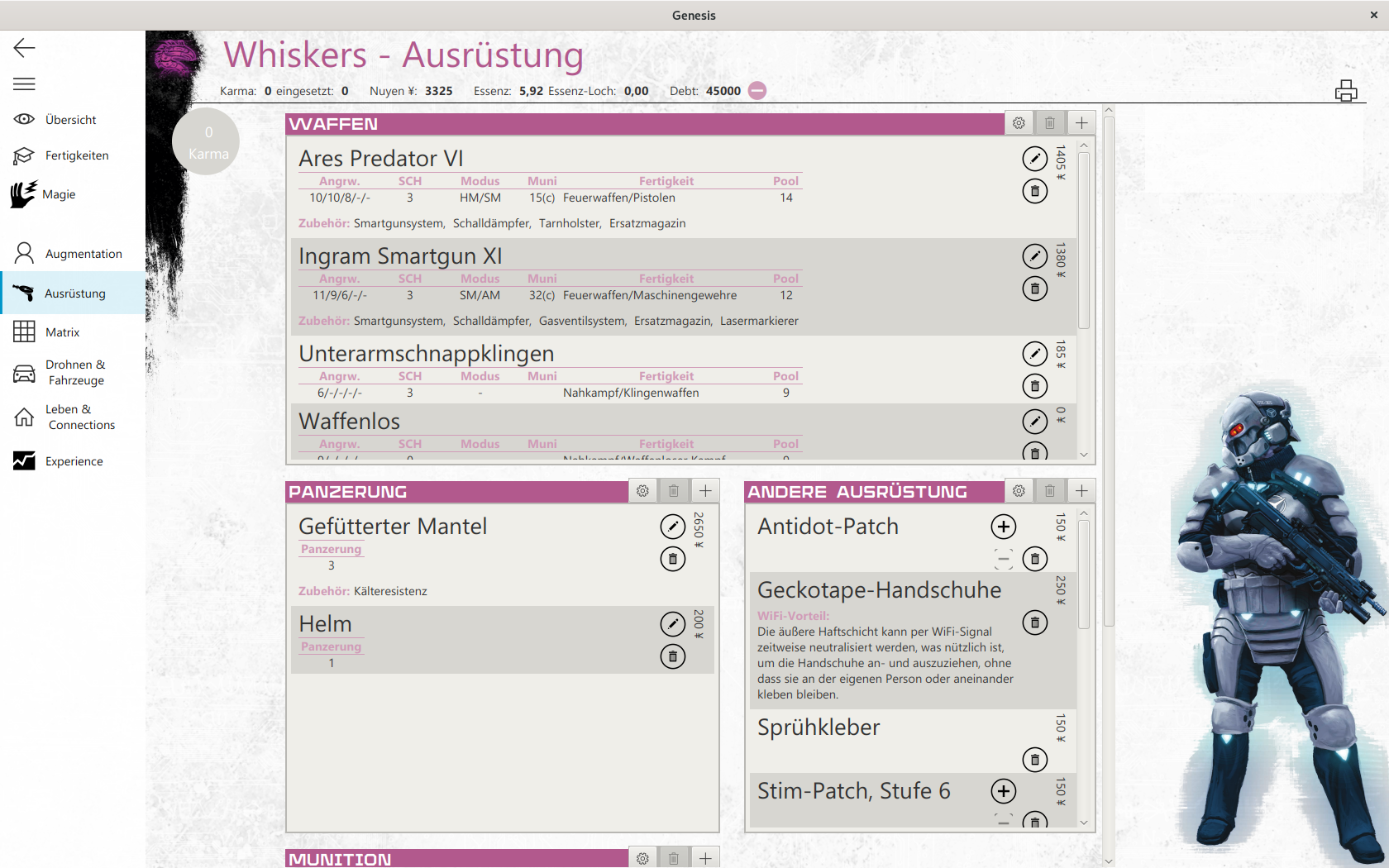Screen dimensions: 1389x868
Task: Add a new weapon with plus icon
Action: pos(1081,123)
